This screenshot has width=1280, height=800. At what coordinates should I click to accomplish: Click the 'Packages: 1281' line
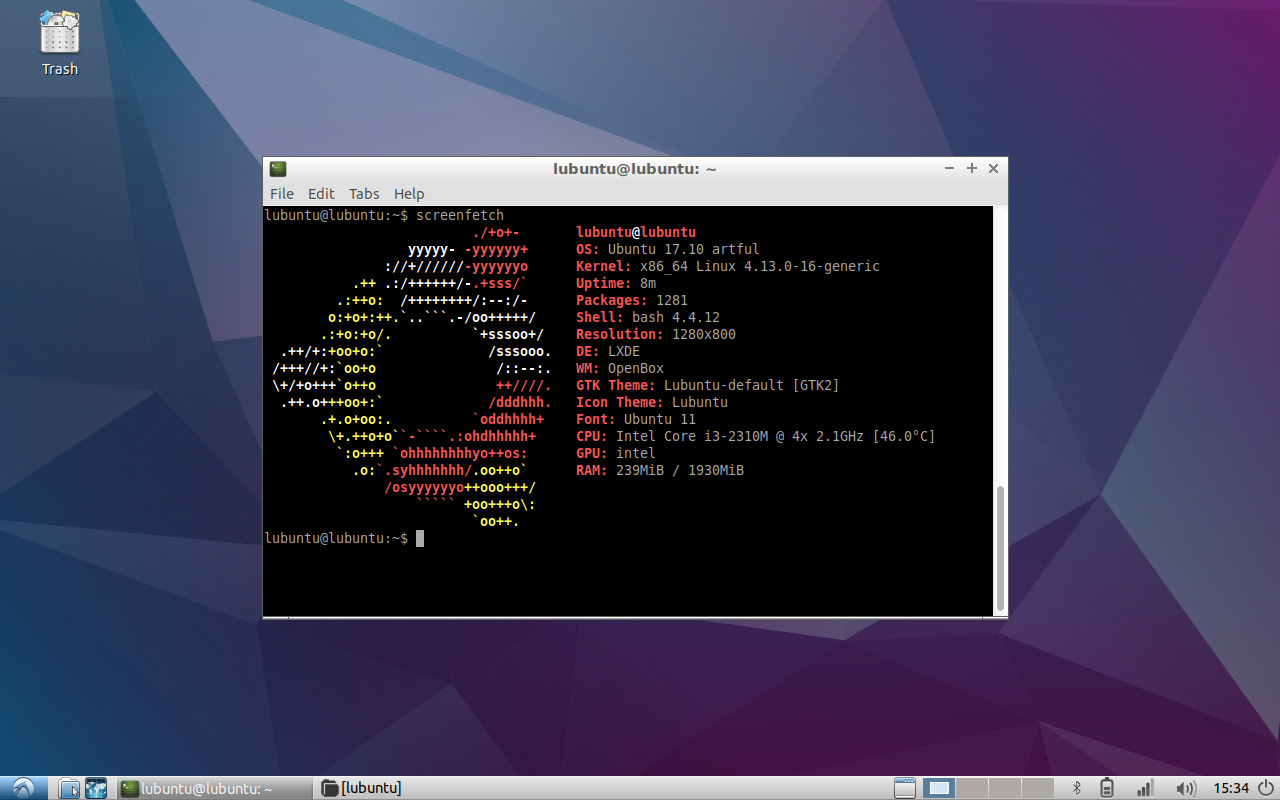pyautogui.click(x=632, y=301)
